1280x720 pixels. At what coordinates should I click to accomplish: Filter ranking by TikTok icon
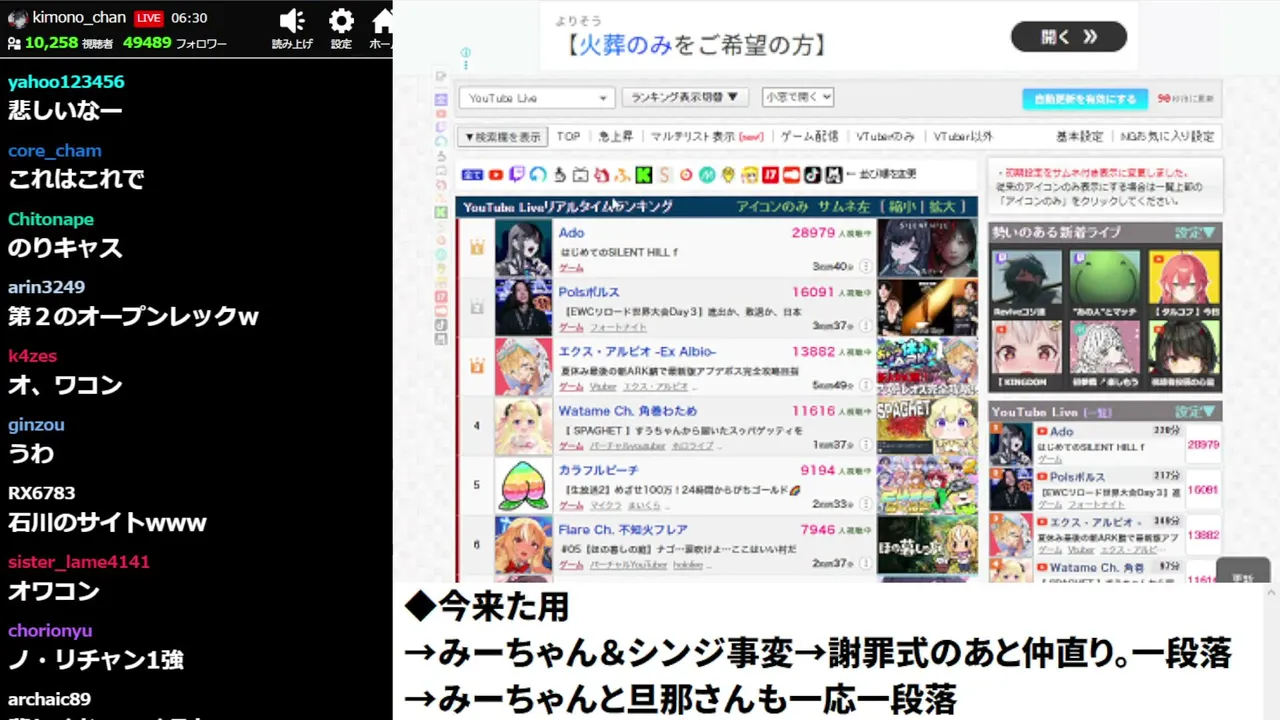(x=812, y=175)
